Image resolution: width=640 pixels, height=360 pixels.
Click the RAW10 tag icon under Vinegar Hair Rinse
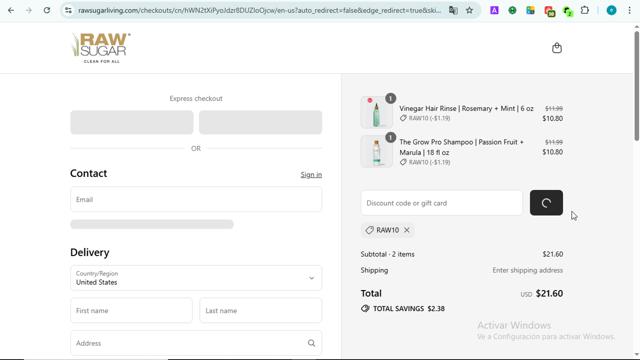point(403,118)
